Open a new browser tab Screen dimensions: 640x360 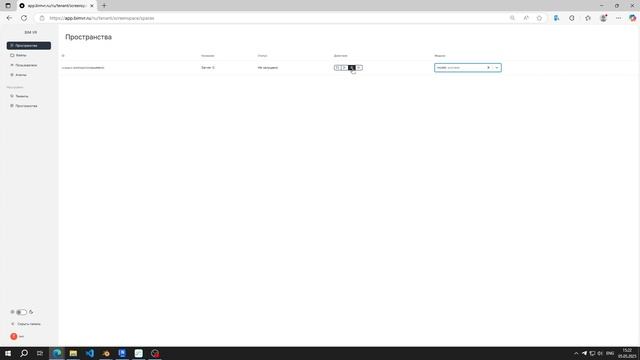click(104, 6)
